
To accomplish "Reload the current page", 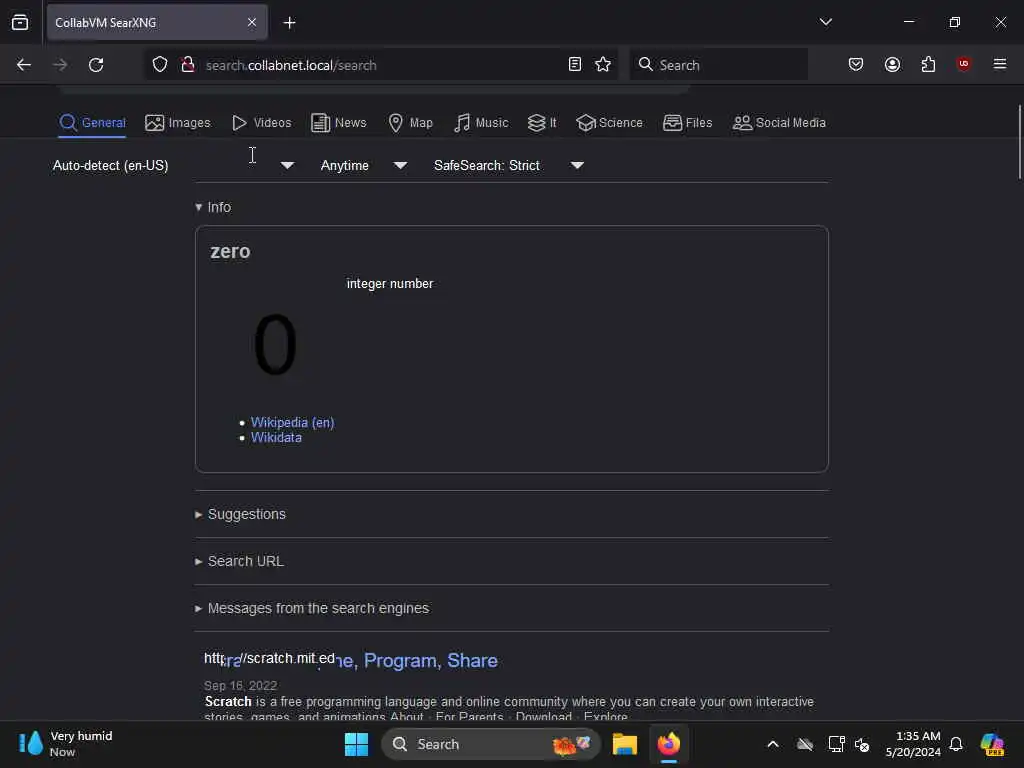I will 96,65.
